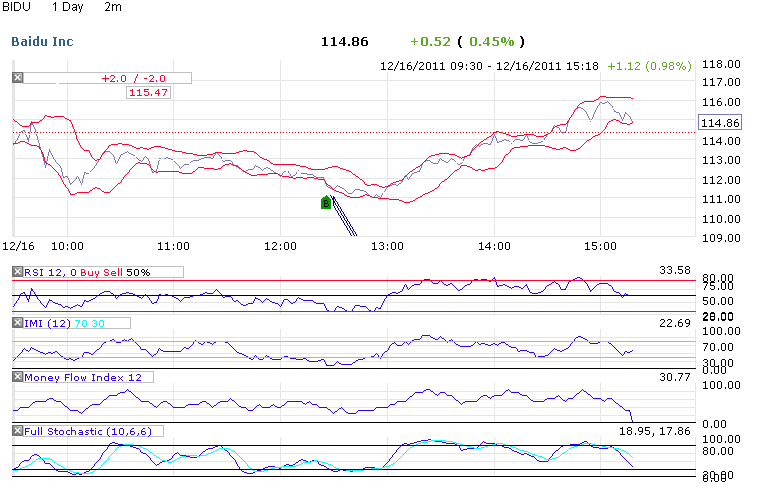The height and width of the screenshot is (489, 768).
Task: Choose the 1 Day range label
Action: pos(68,7)
